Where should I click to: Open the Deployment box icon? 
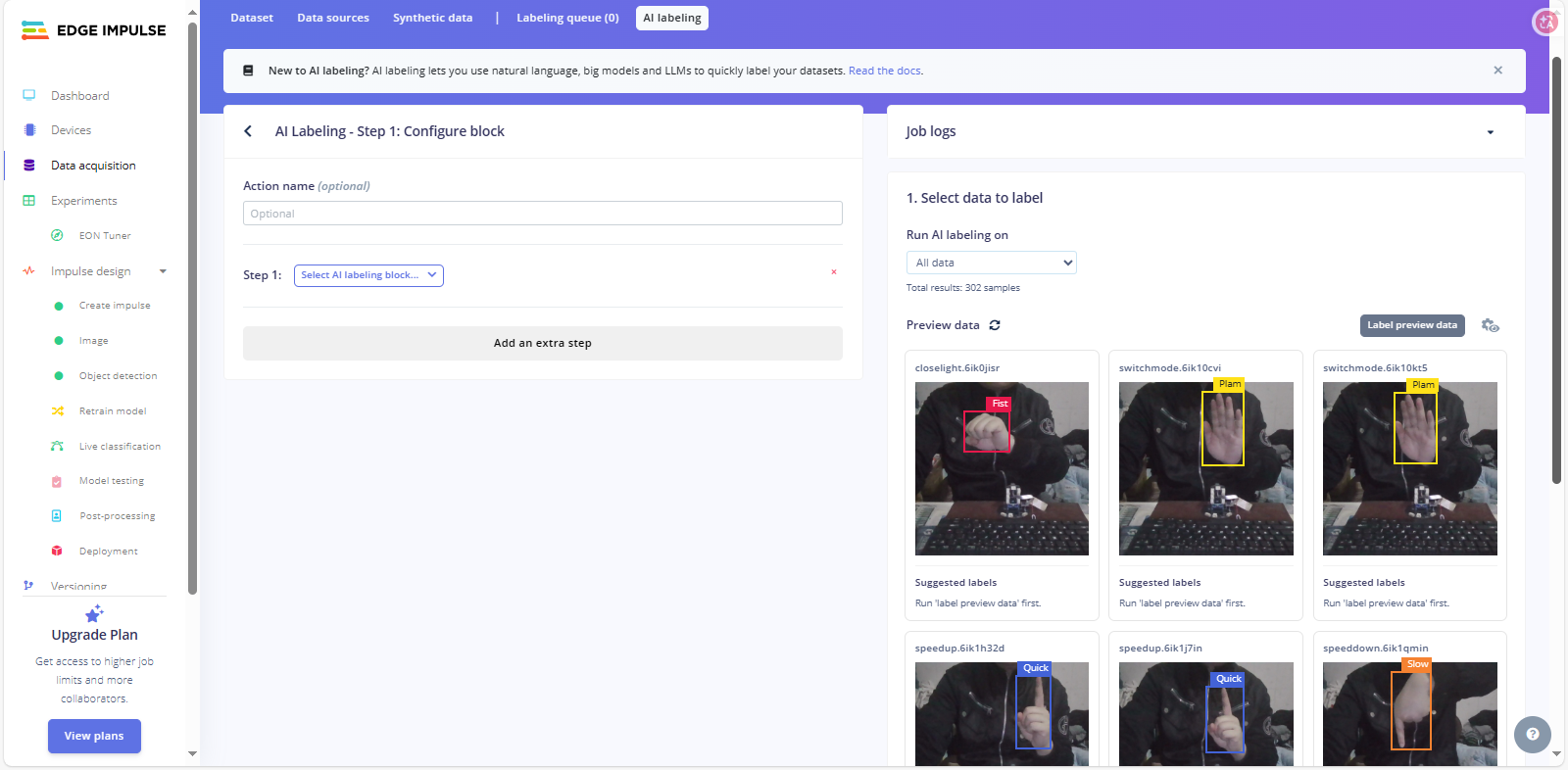click(57, 552)
